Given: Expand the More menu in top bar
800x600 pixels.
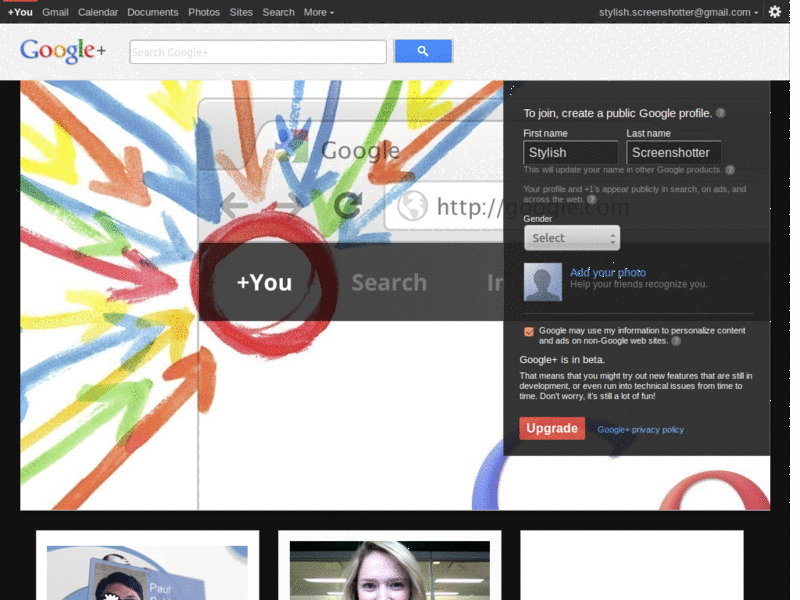Looking at the screenshot, I should tap(319, 12).
